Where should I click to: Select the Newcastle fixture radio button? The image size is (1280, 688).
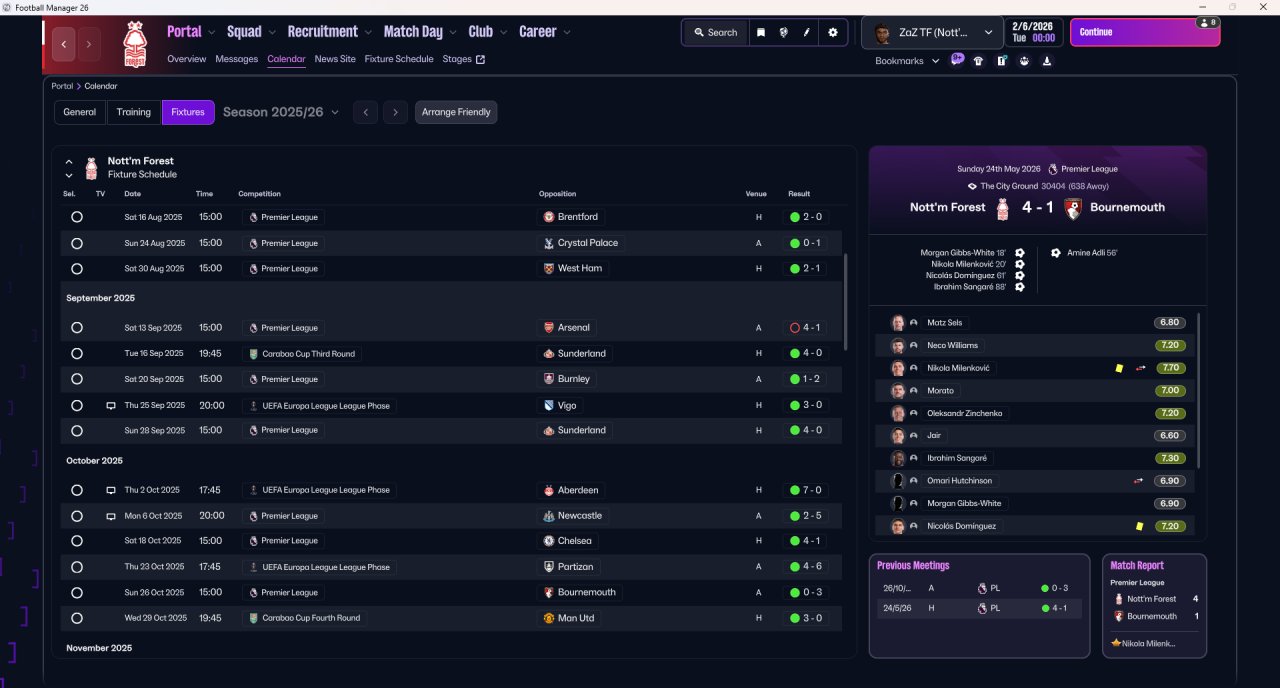[77, 516]
